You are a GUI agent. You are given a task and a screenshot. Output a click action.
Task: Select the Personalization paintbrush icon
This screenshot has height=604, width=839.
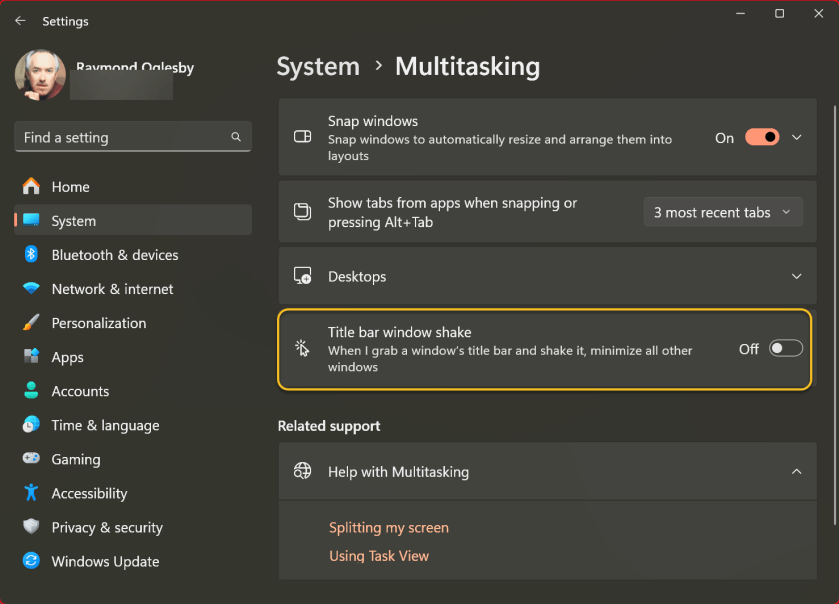pyautogui.click(x=31, y=323)
